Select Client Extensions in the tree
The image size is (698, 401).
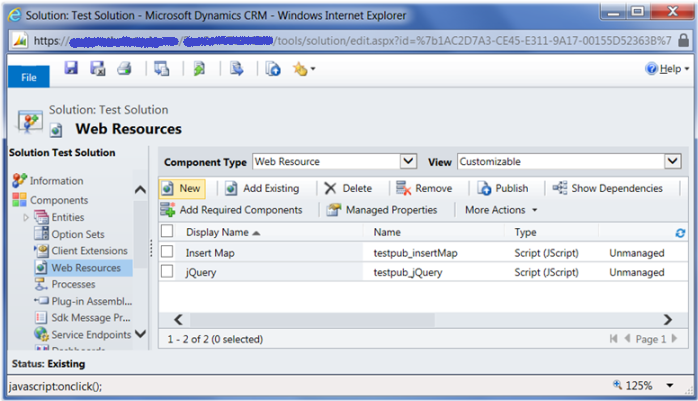(89, 251)
